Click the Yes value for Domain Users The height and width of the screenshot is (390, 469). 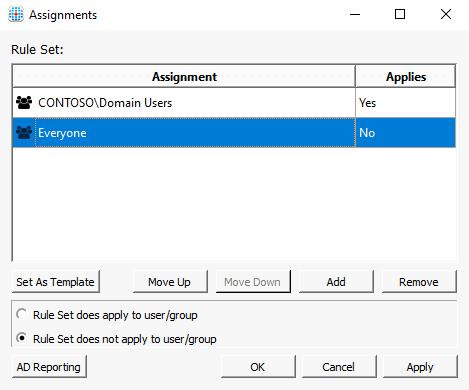point(367,103)
